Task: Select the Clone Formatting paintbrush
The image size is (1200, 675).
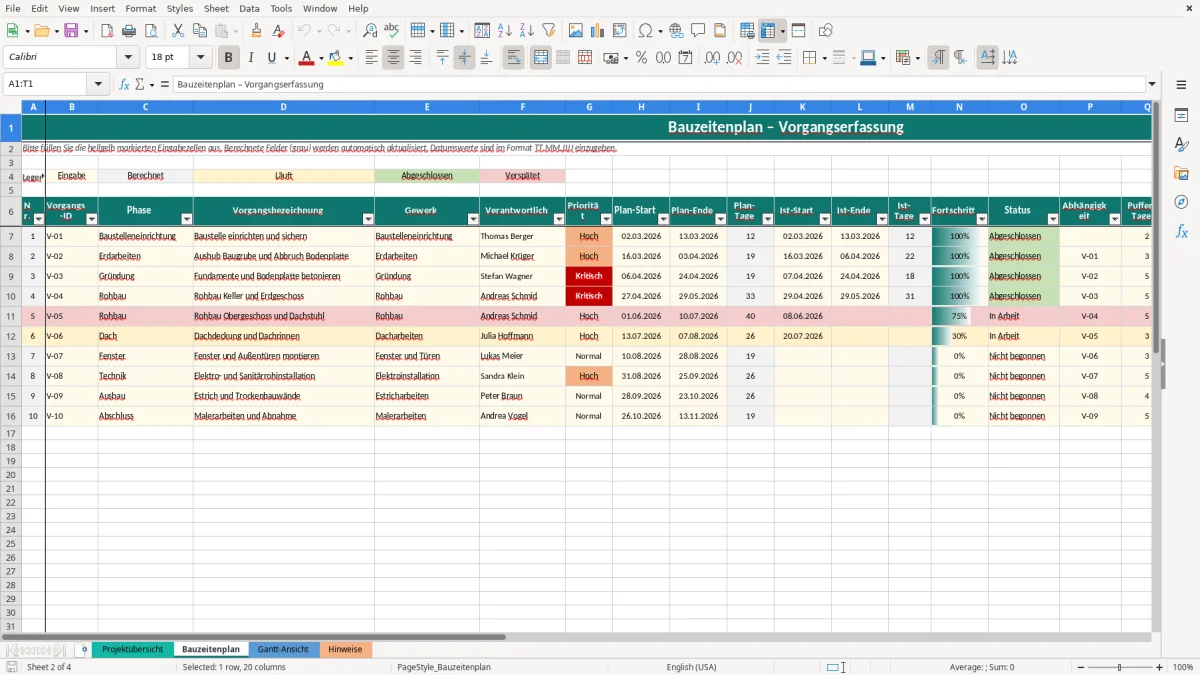Action: click(x=256, y=31)
